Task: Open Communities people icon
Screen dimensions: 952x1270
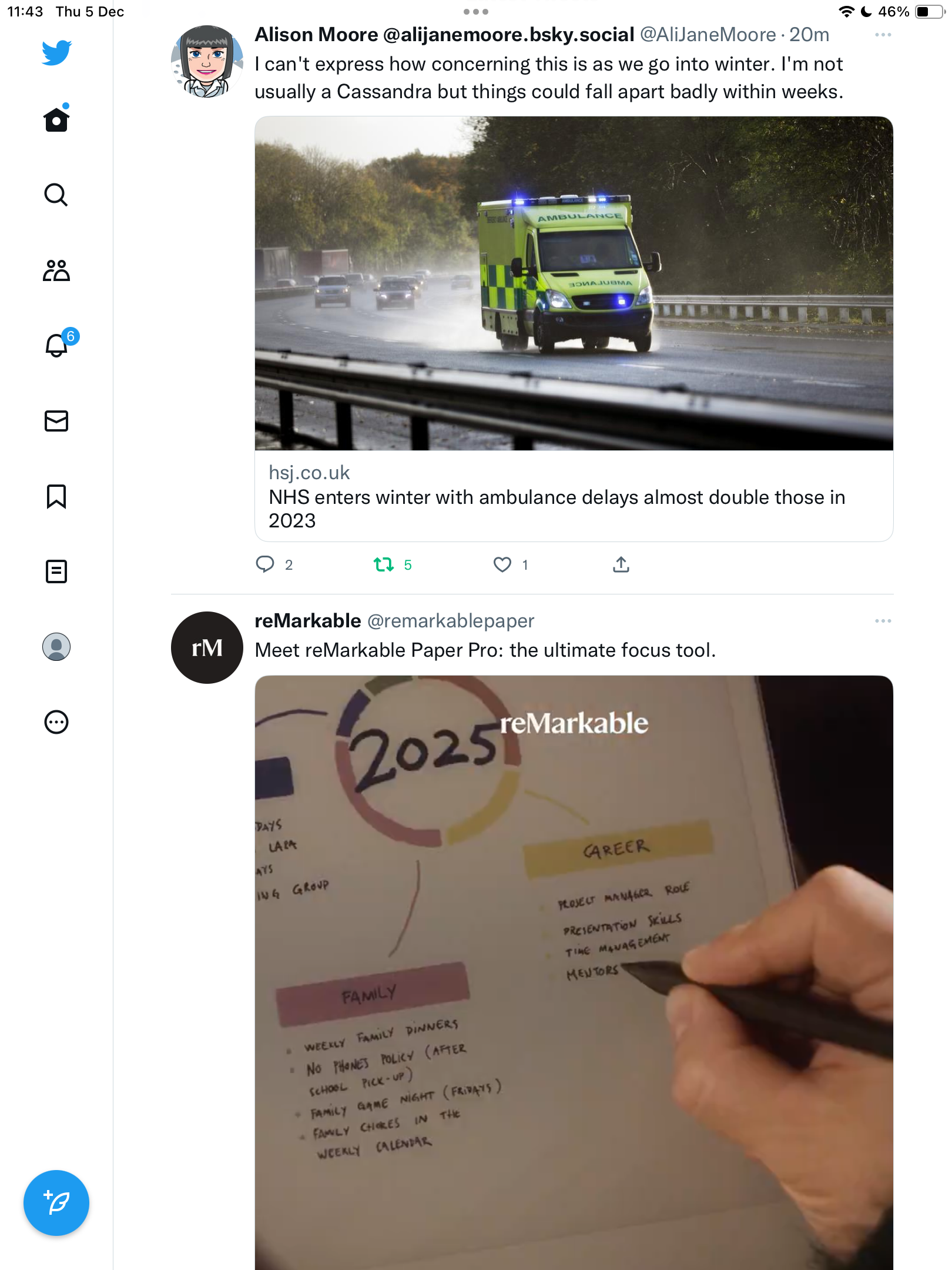Action: pos(56,270)
